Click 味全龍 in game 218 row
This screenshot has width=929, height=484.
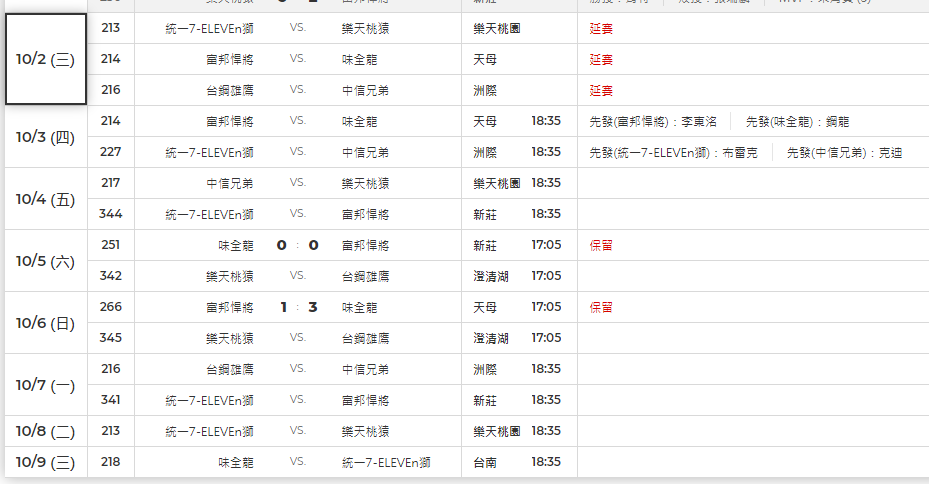pyautogui.click(x=236, y=462)
